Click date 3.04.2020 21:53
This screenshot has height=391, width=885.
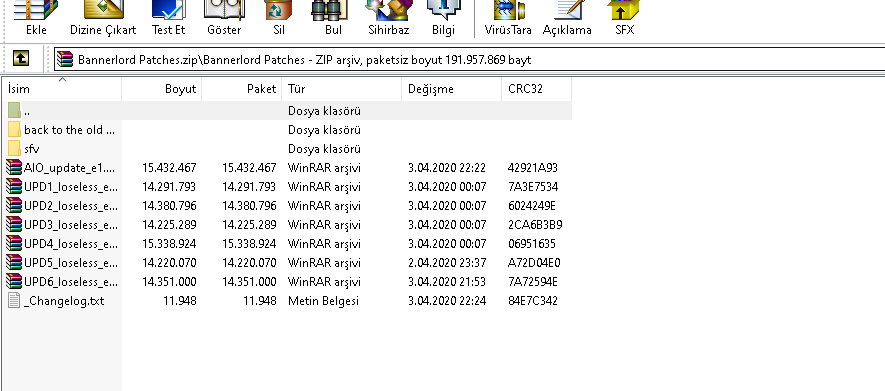point(446,282)
